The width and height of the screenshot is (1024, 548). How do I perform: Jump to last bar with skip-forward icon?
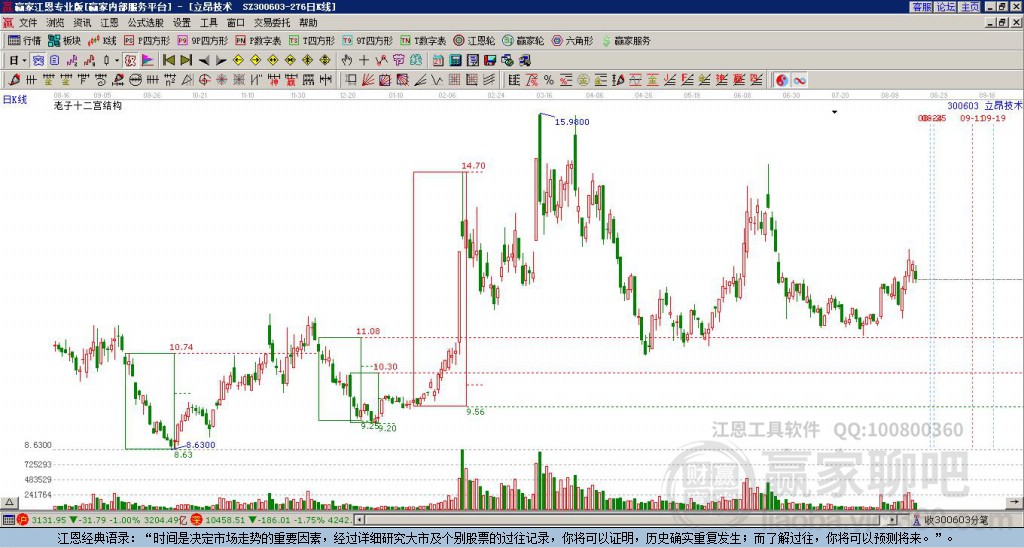[x=186, y=61]
